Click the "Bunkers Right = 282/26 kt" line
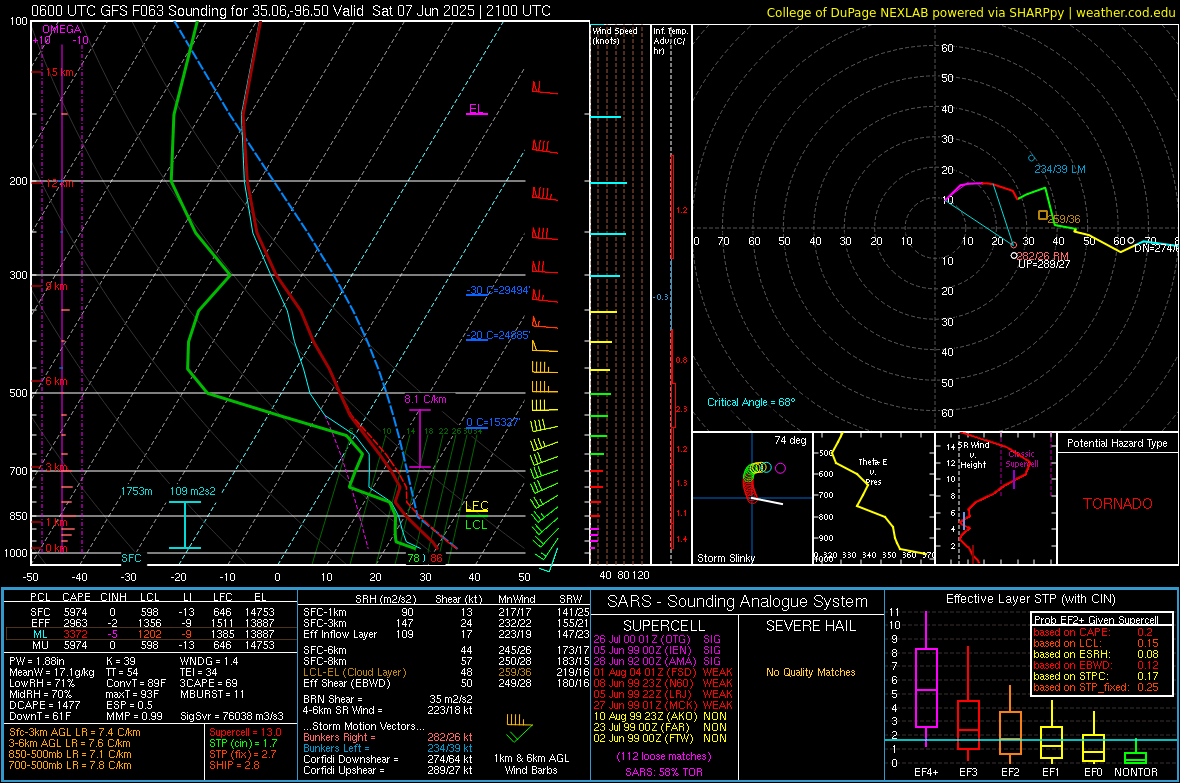Viewport: 1180px width, 783px height. [x=388, y=737]
